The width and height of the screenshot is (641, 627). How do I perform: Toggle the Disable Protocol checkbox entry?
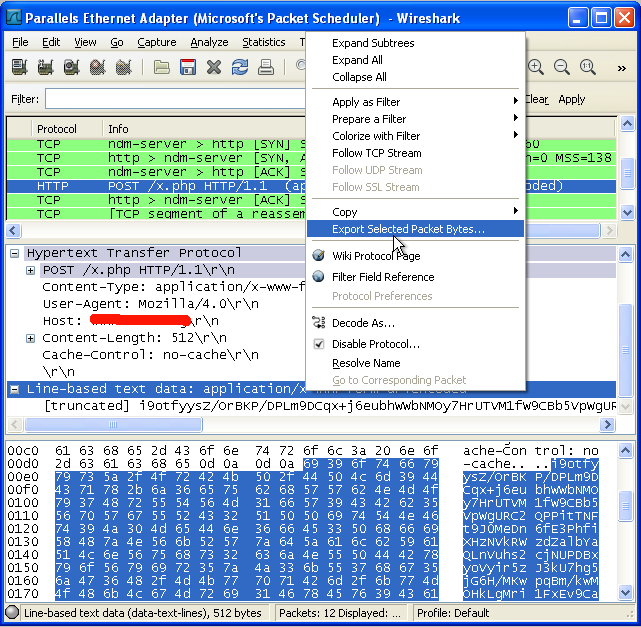[x=375, y=344]
